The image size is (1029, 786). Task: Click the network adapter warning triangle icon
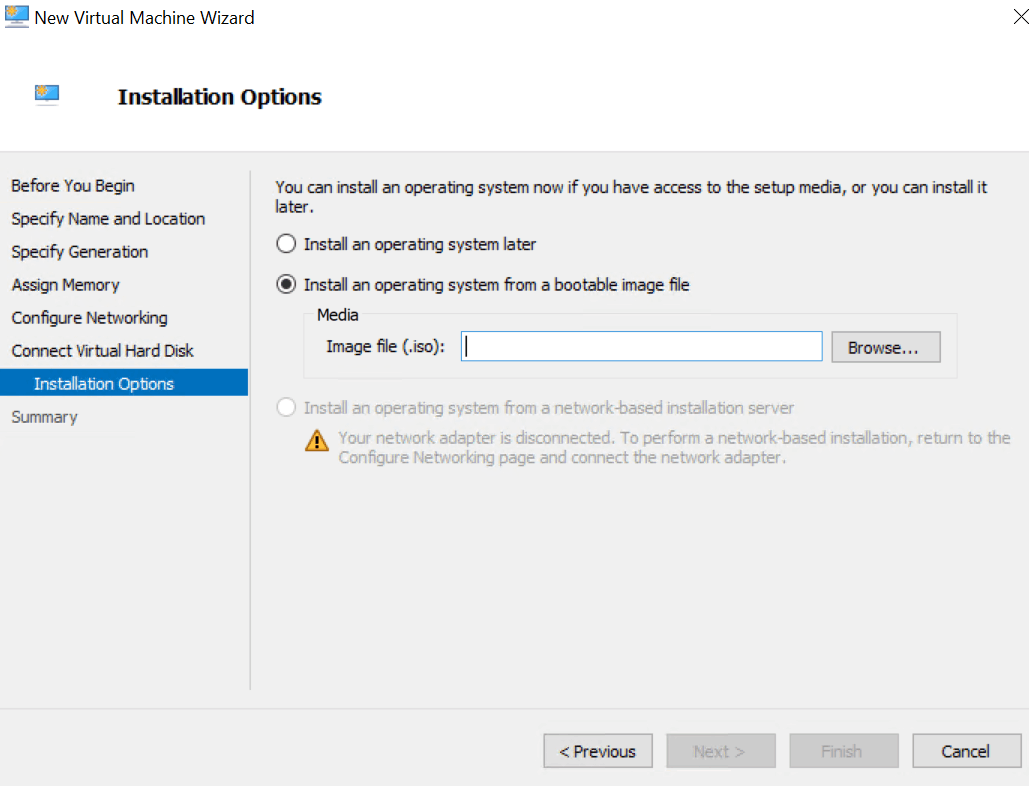click(317, 439)
